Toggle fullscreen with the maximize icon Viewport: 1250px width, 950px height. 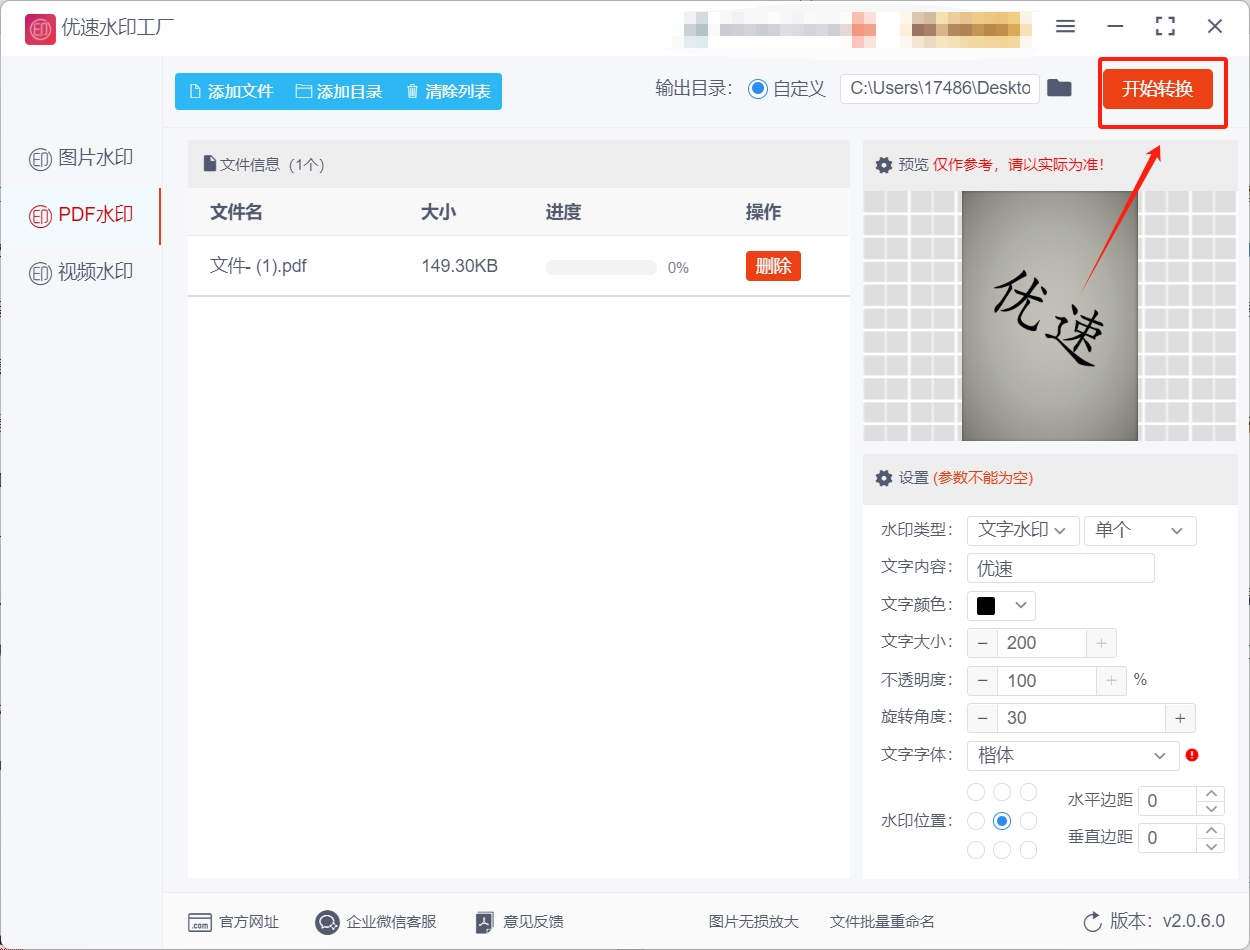click(1165, 27)
